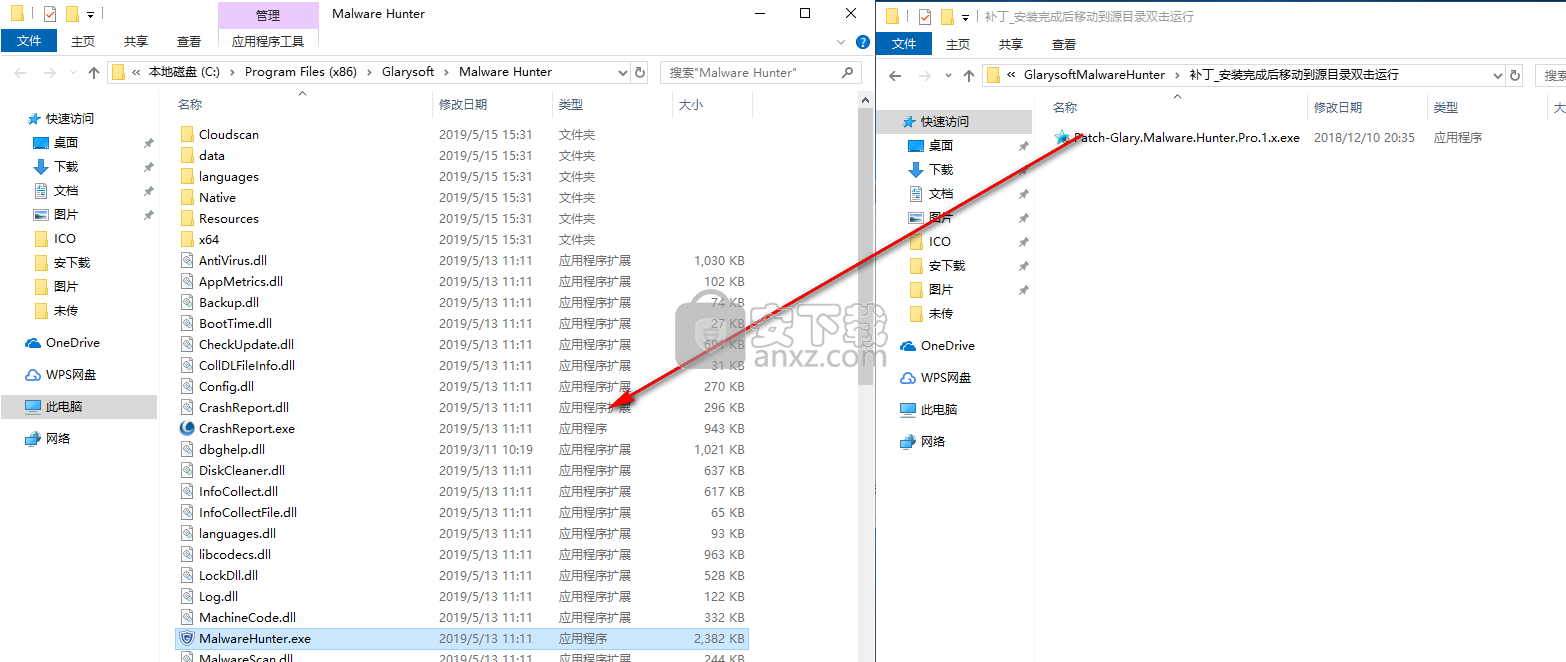Image resolution: width=1566 pixels, height=662 pixels.
Task: Open WPS网盘 in left window sidebar
Action: click(x=63, y=374)
